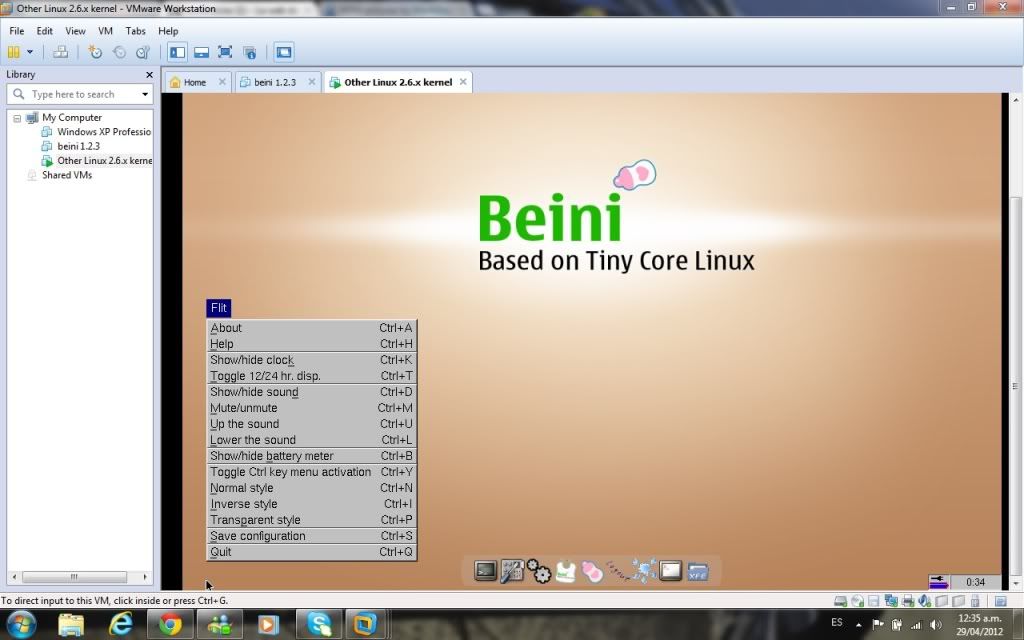Click the hard disk device status icon
The height and width of the screenshot is (640, 1024).
click(840, 601)
